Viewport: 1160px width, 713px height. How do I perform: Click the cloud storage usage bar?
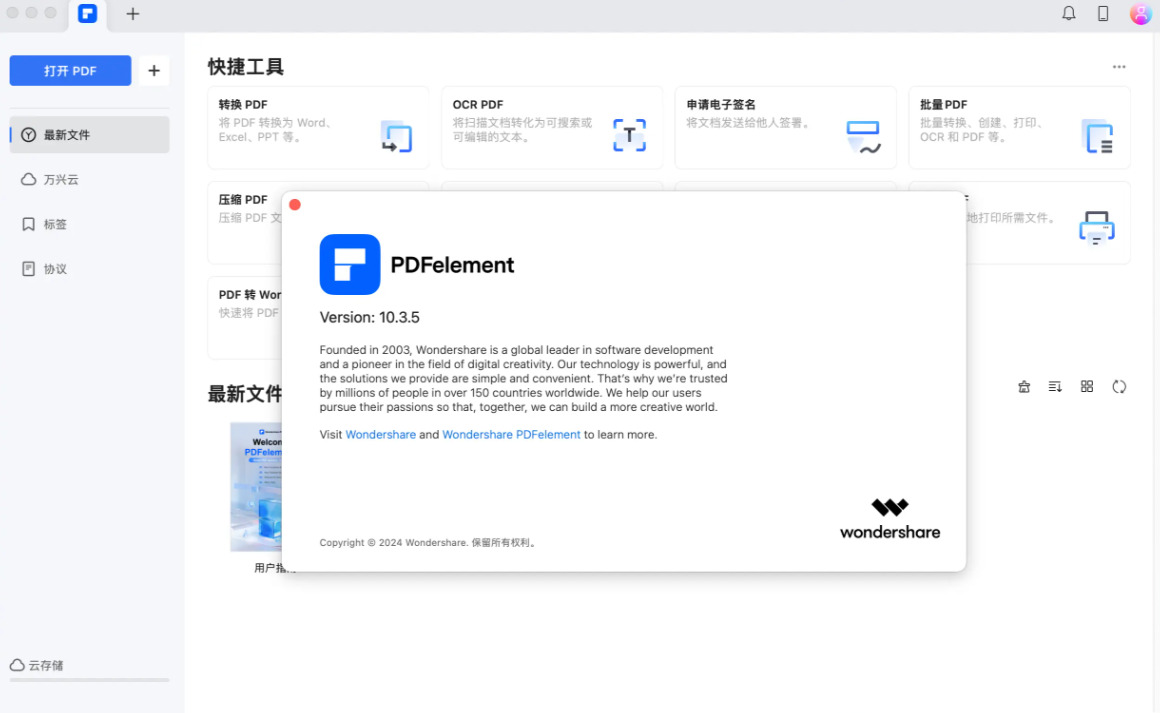90,680
